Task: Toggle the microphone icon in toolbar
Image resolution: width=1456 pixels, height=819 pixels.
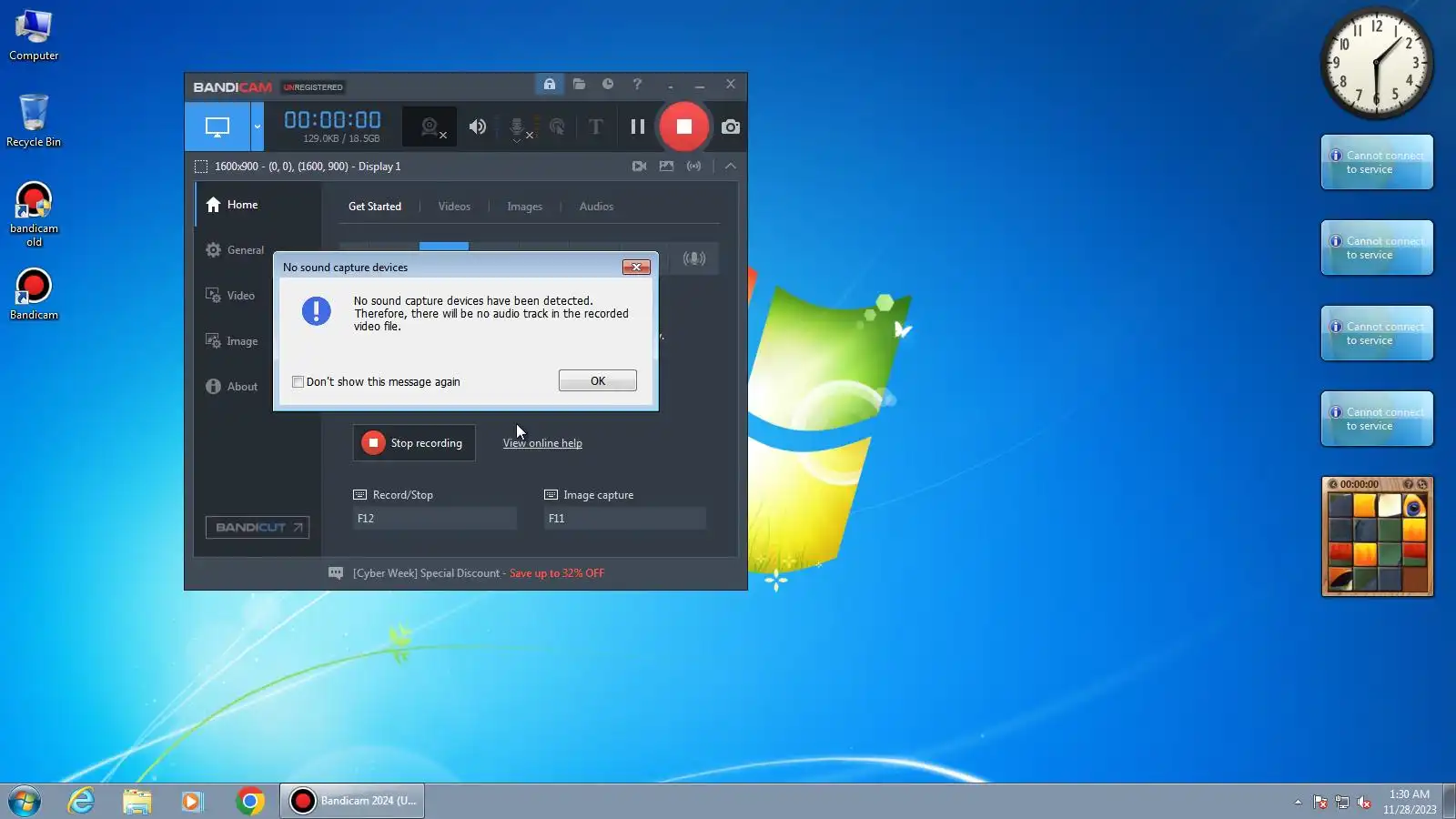Action: tap(519, 127)
